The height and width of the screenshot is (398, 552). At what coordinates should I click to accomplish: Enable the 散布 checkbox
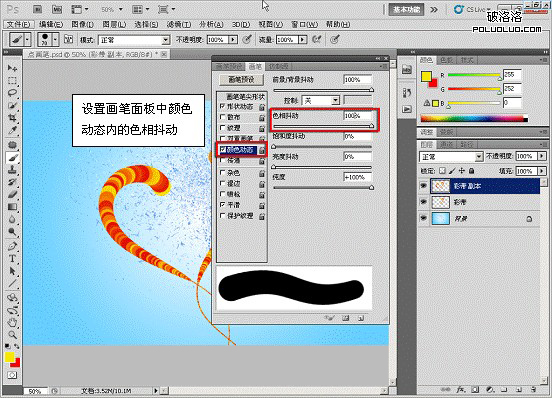click(x=222, y=117)
